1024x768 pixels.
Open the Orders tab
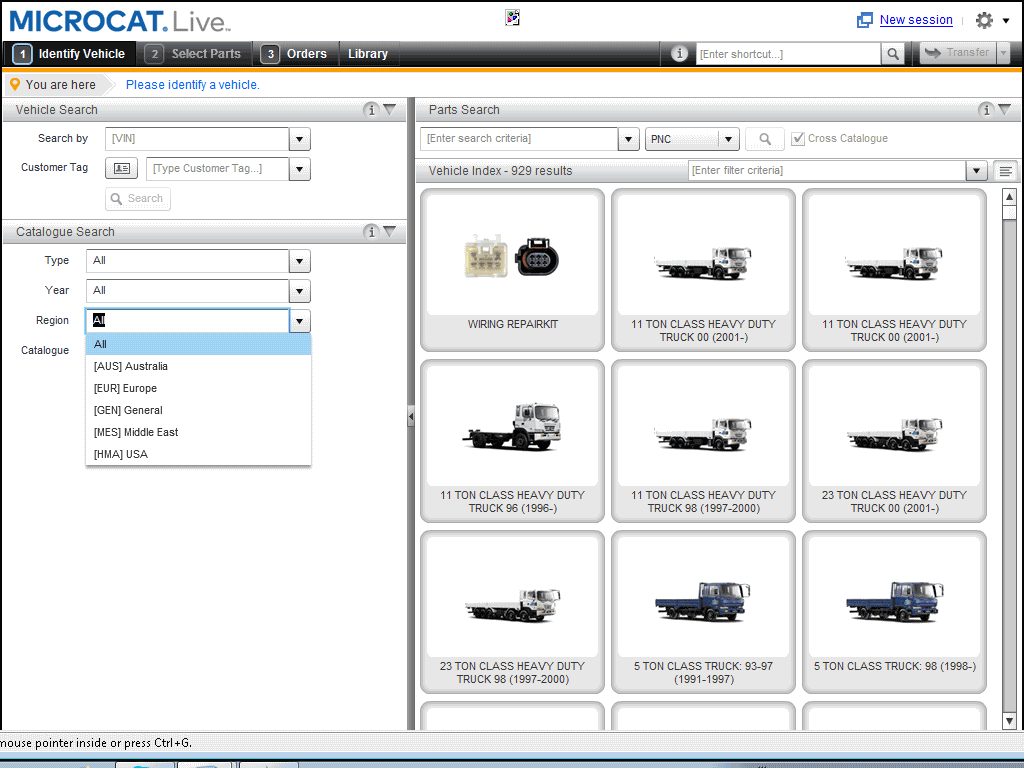(x=295, y=54)
